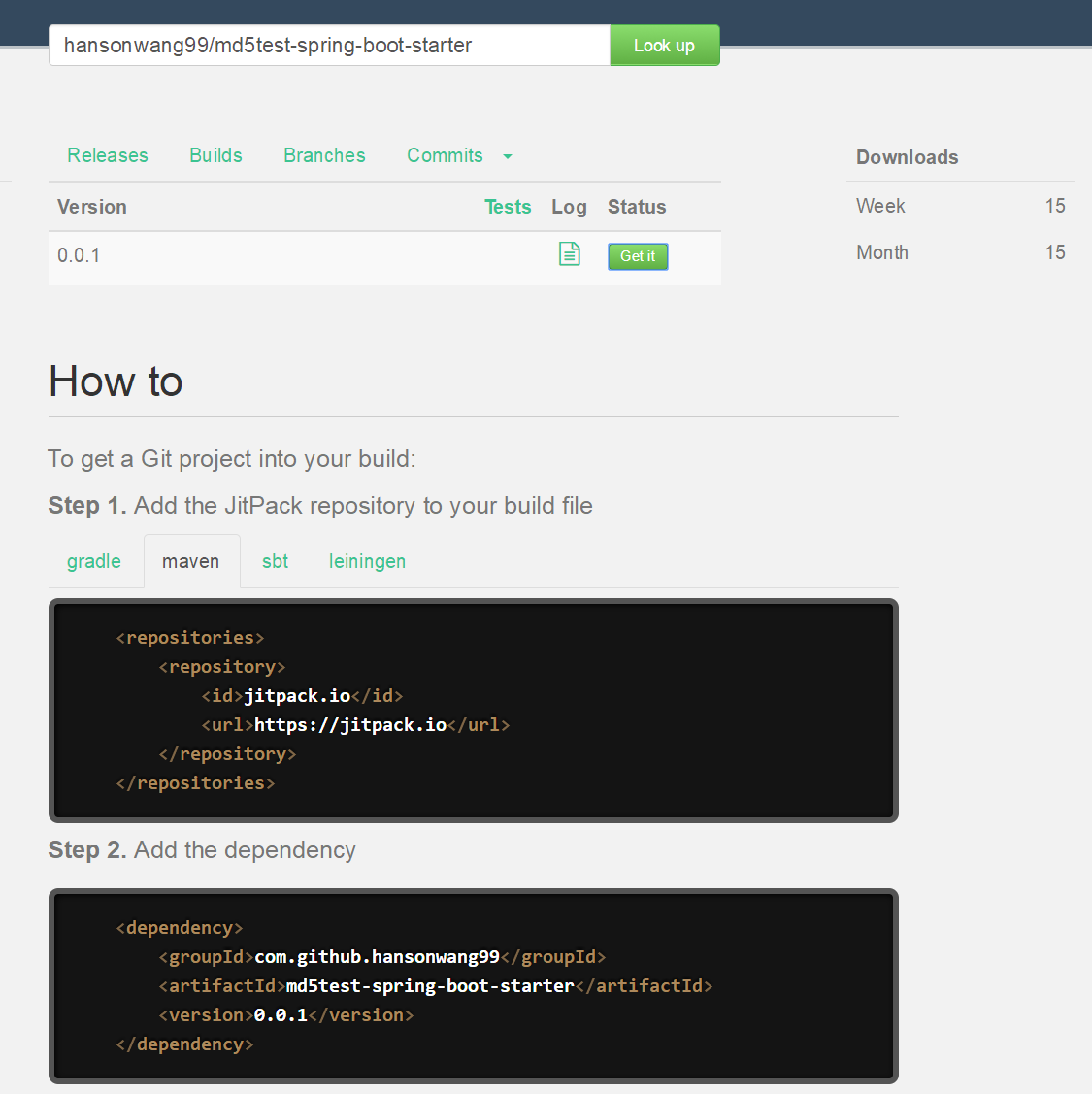Click the Status column header
The image size is (1092, 1094).
coord(637,207)
